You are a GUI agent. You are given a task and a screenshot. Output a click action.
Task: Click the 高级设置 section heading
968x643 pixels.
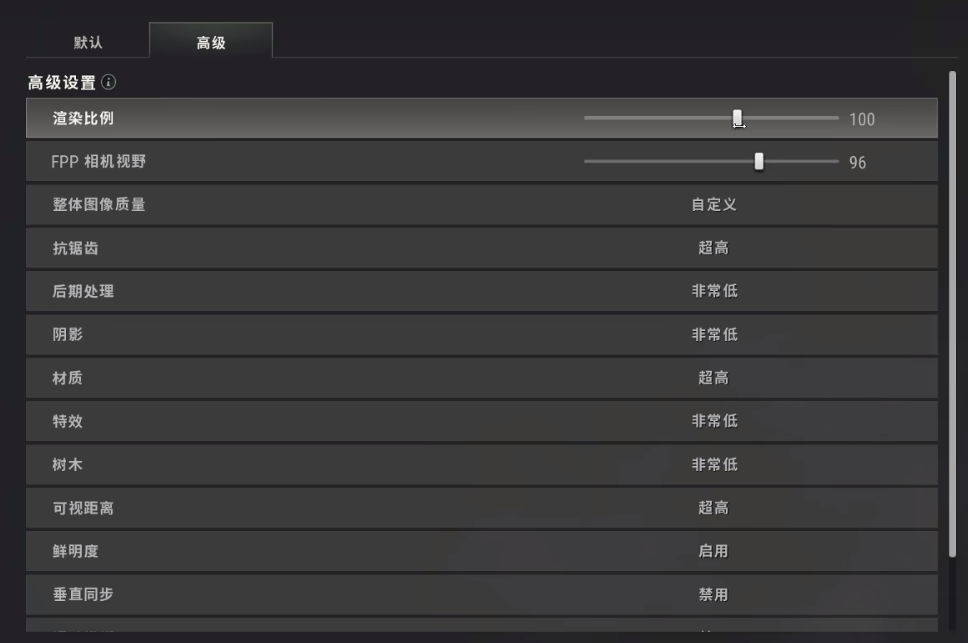pyautogui.click(x=62, y=83)
